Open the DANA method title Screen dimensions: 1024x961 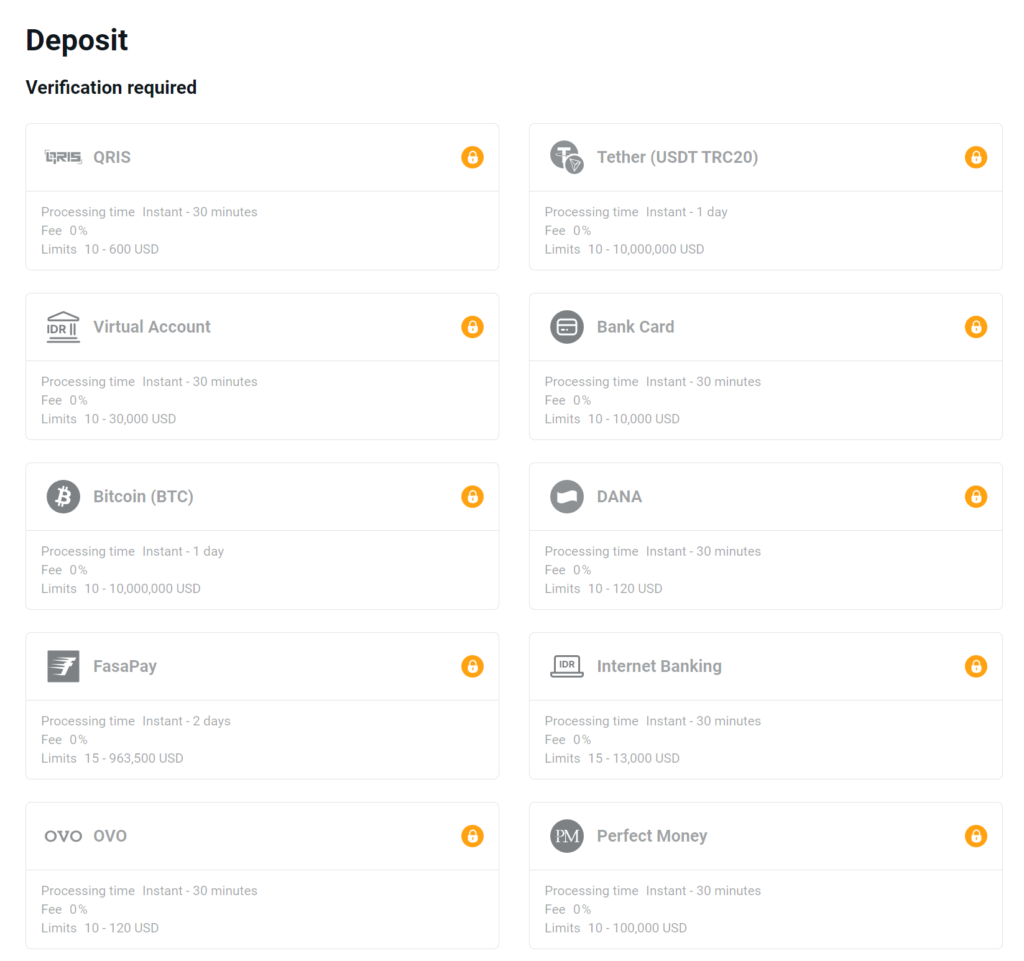coord(619,497)
